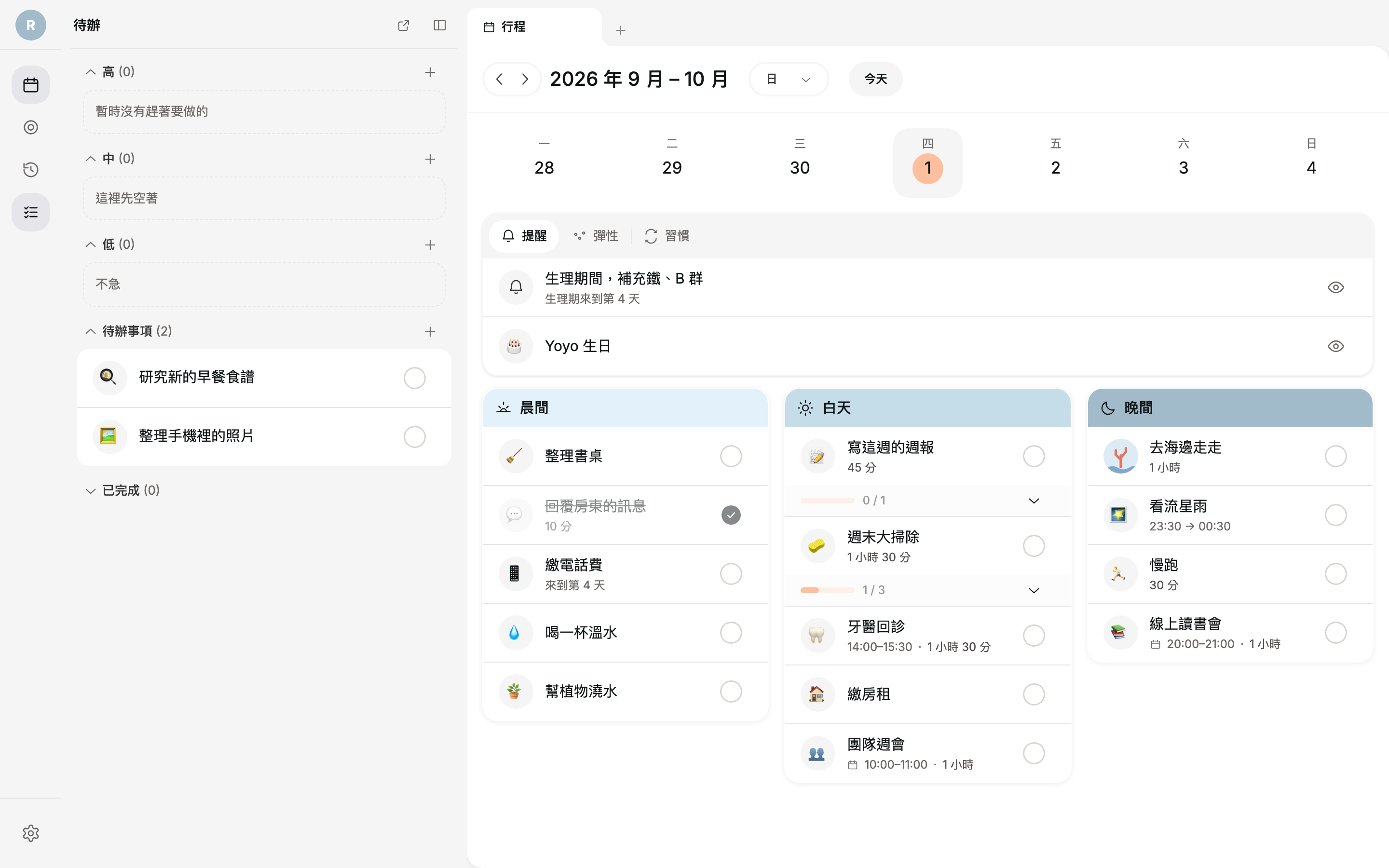Mark 整理手機裡的照片 as done
This screenshot has width=1389, height=868.
click(x=414, y=437)
